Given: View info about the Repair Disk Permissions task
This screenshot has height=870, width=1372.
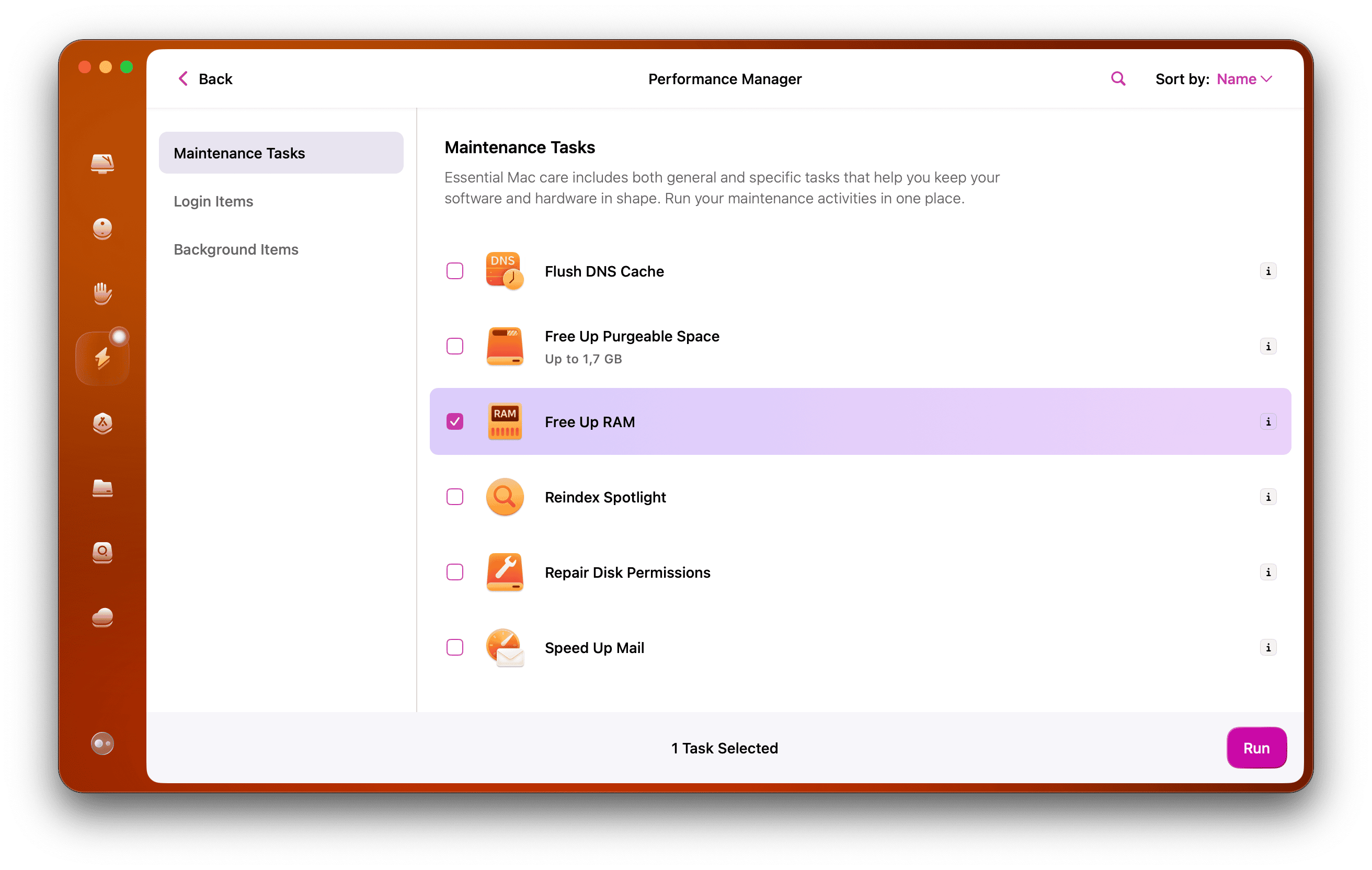Looking at the screenshot, I should click(1268, 572).
